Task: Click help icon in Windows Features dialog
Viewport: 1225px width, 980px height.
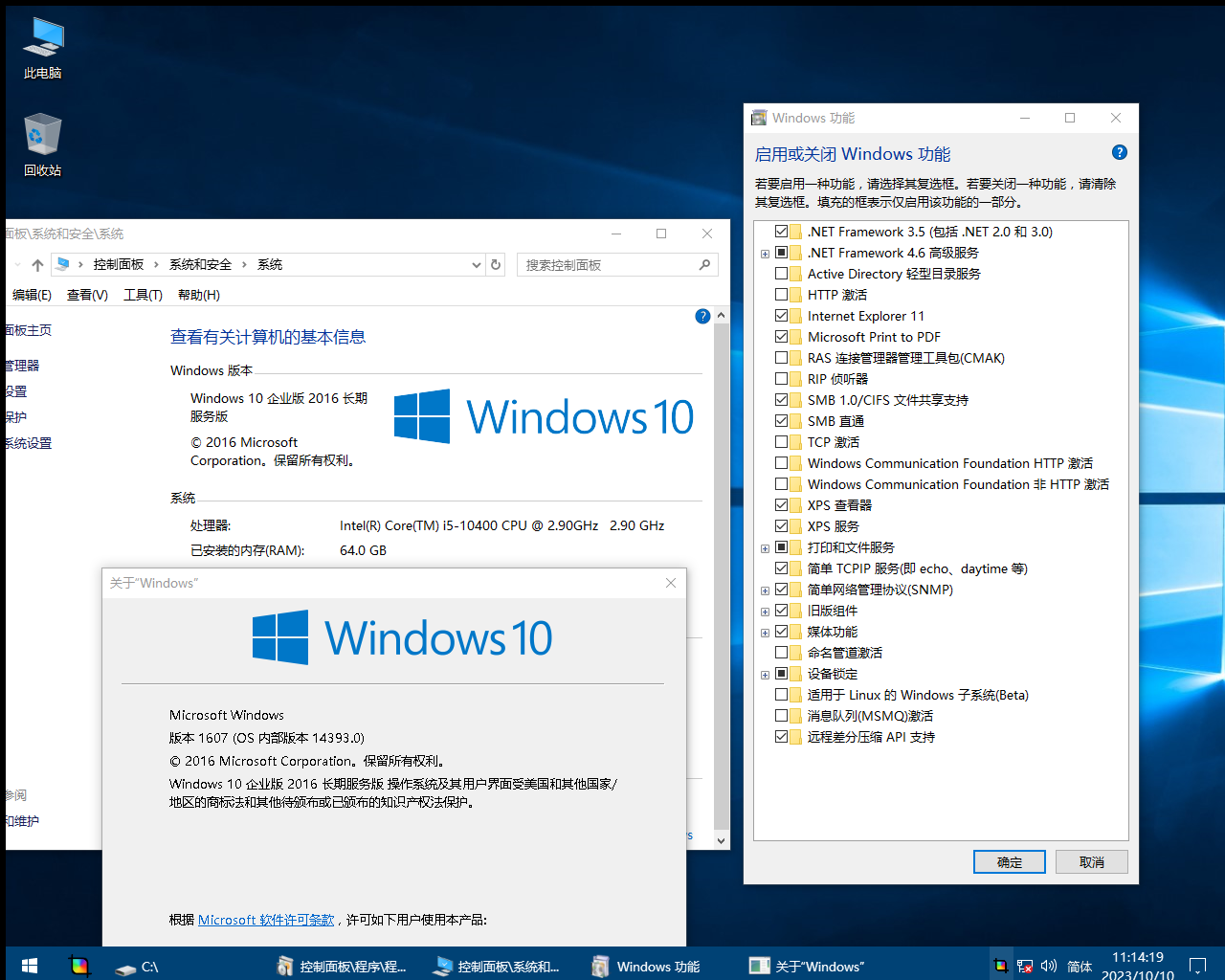Action: 1120,153
